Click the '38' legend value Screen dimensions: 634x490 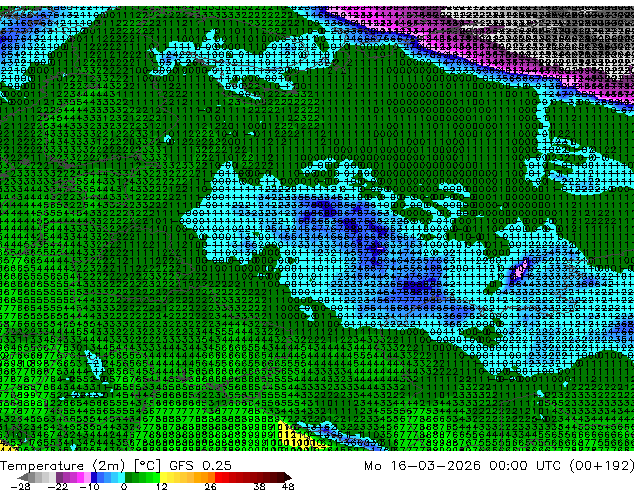pyautogui.click(x=260, y=486)
